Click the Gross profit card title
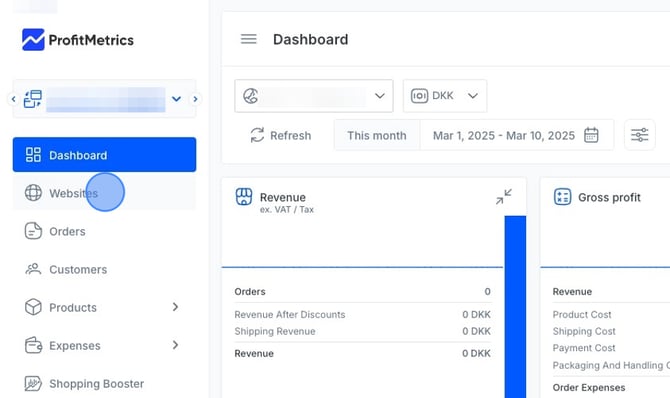Screen dimensions: 670x398 [609, 198]
